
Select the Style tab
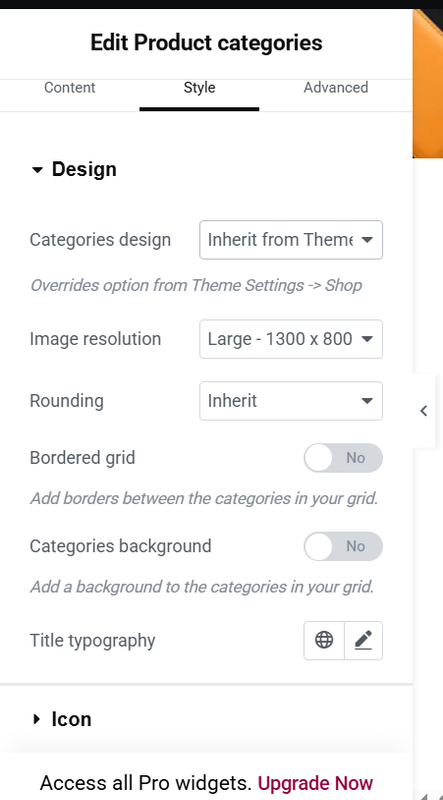(199, 88)
